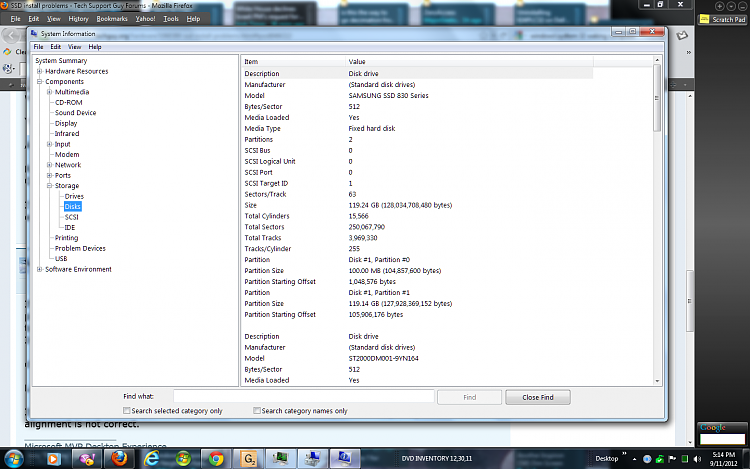Image resolution: width=750 pixels, height=469 pixels.
Task: Click the G2 taskbar application icon
Action: click(x=249, y=459)
